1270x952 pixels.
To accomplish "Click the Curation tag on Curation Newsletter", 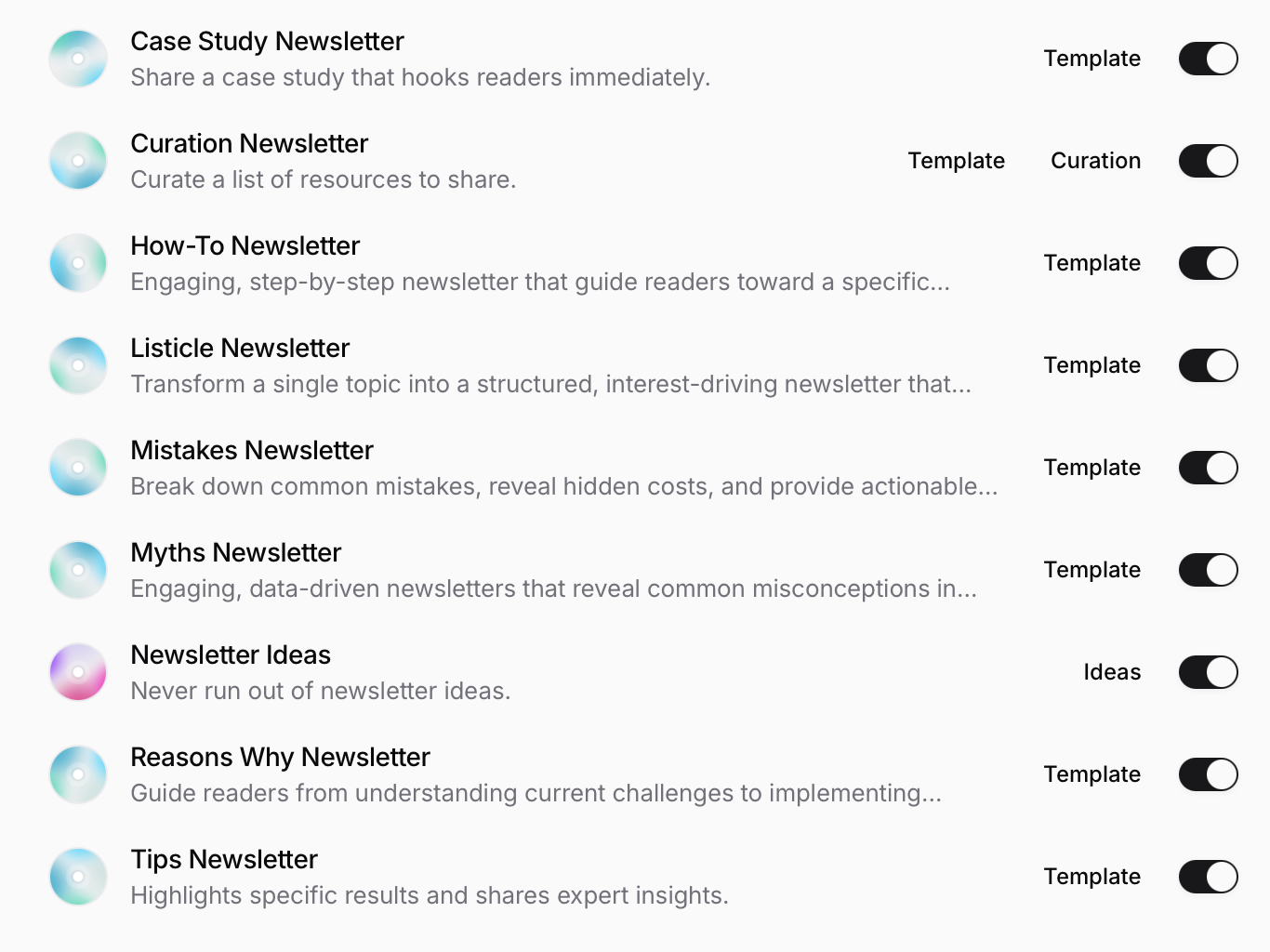I will pos(1095,161).
